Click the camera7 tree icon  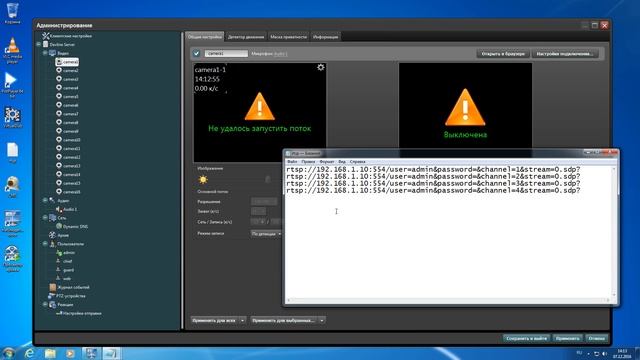[x=59, y=113]
